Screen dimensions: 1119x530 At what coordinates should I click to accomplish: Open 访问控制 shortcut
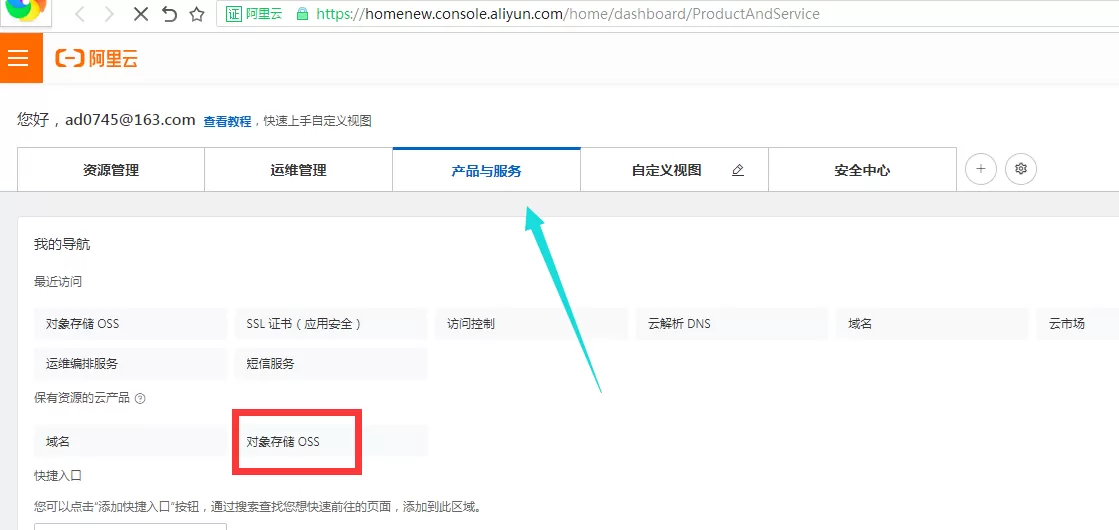tap(532, 323)
